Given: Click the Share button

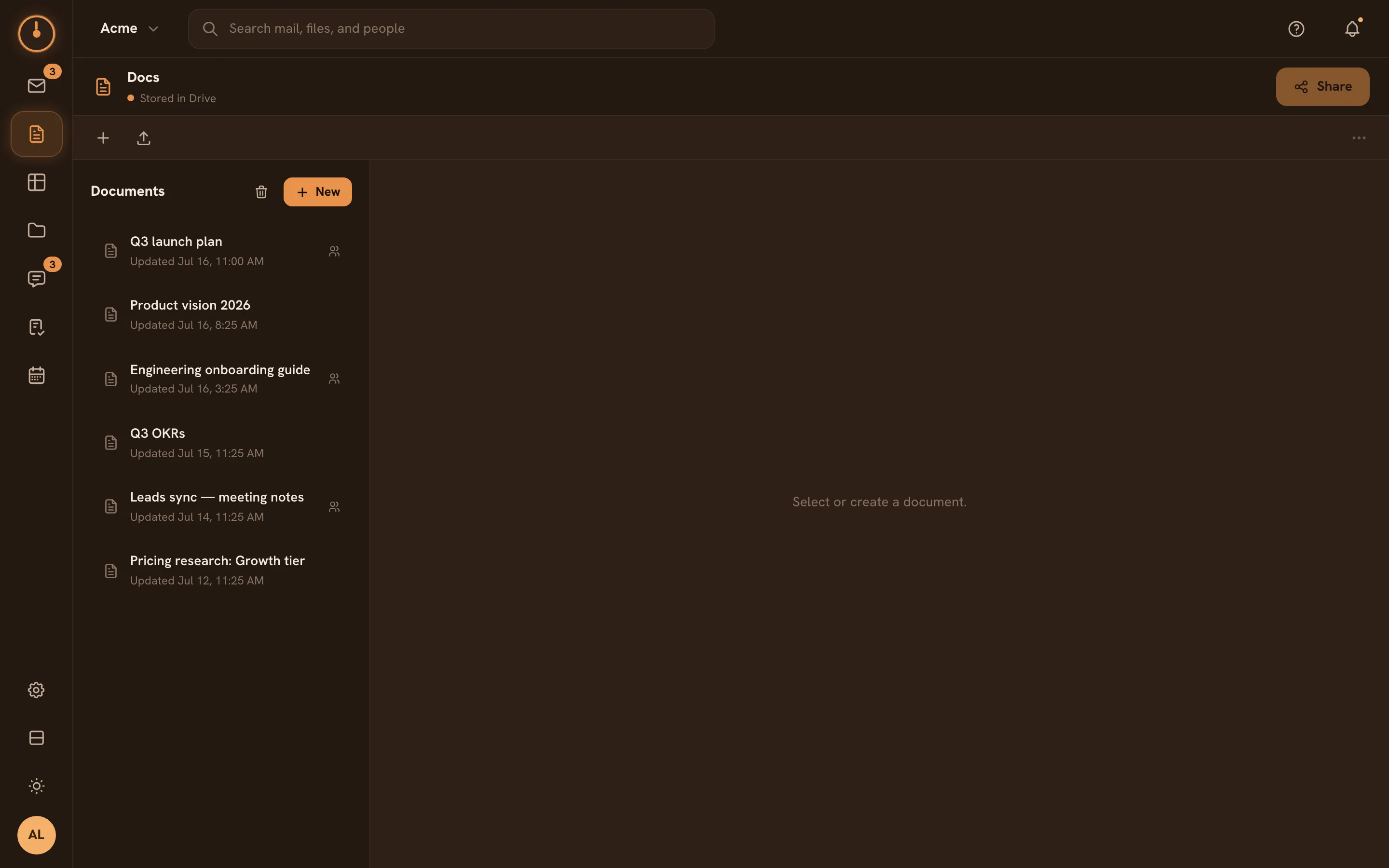Looking at the screenshot, I should pyautogui.click(x=1322, y=87).
